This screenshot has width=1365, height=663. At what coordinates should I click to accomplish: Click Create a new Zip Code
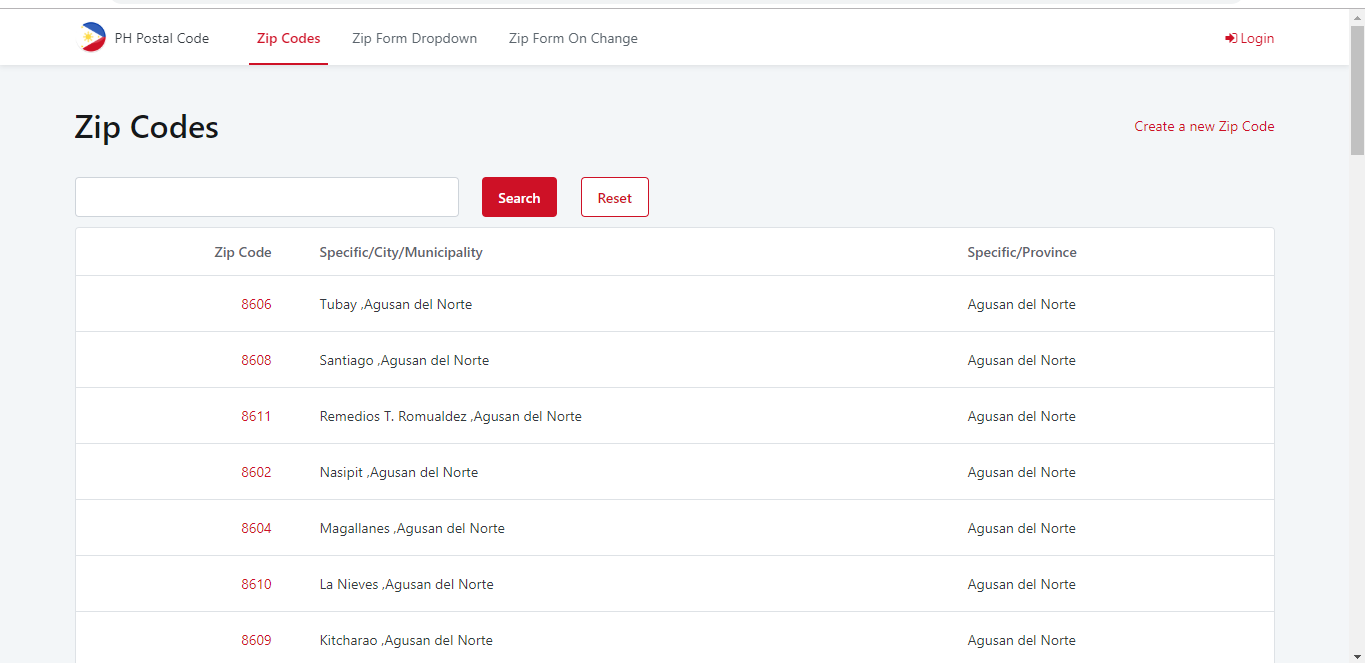pyautogui.click(x=1204, y=126)
